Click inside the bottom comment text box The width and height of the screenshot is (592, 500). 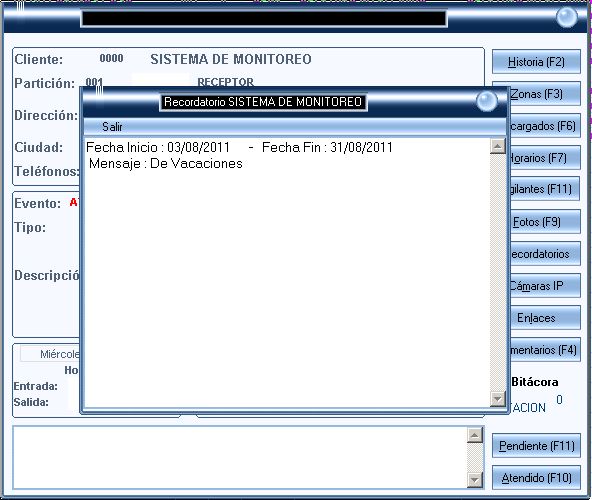tap(240, 457)
